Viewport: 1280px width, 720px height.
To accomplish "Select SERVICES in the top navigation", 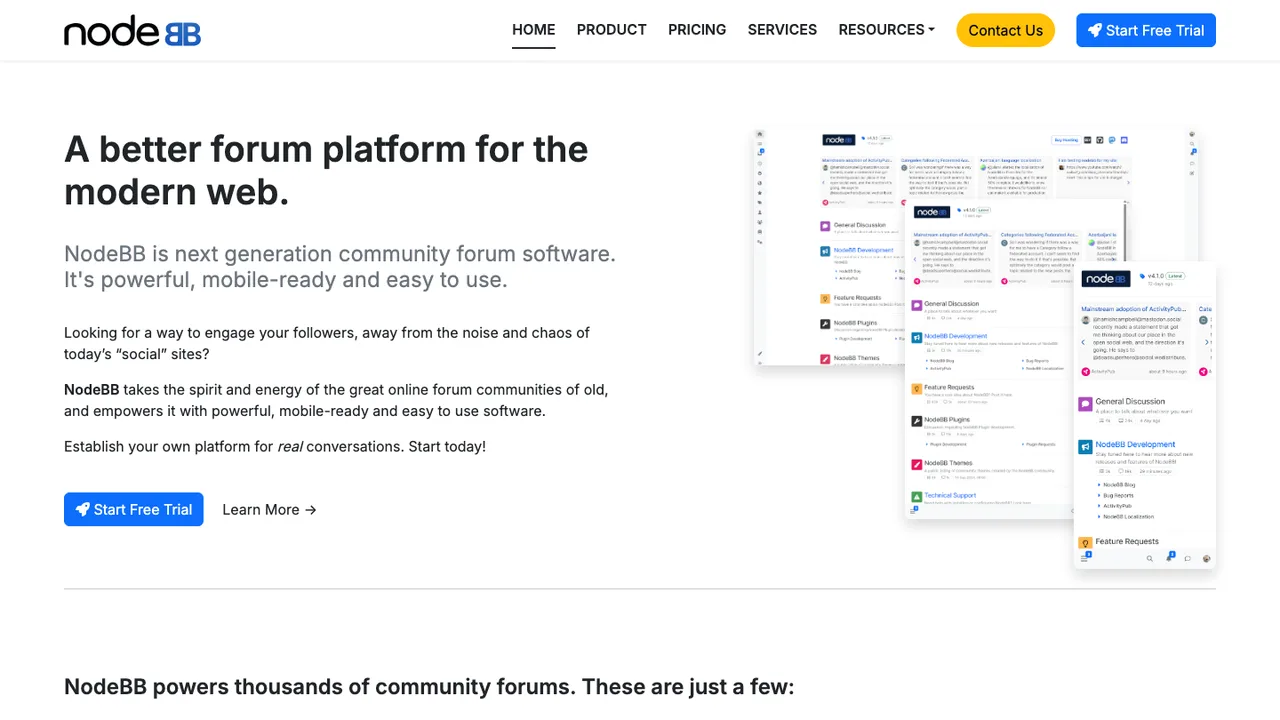I will (x=782, y=30).
